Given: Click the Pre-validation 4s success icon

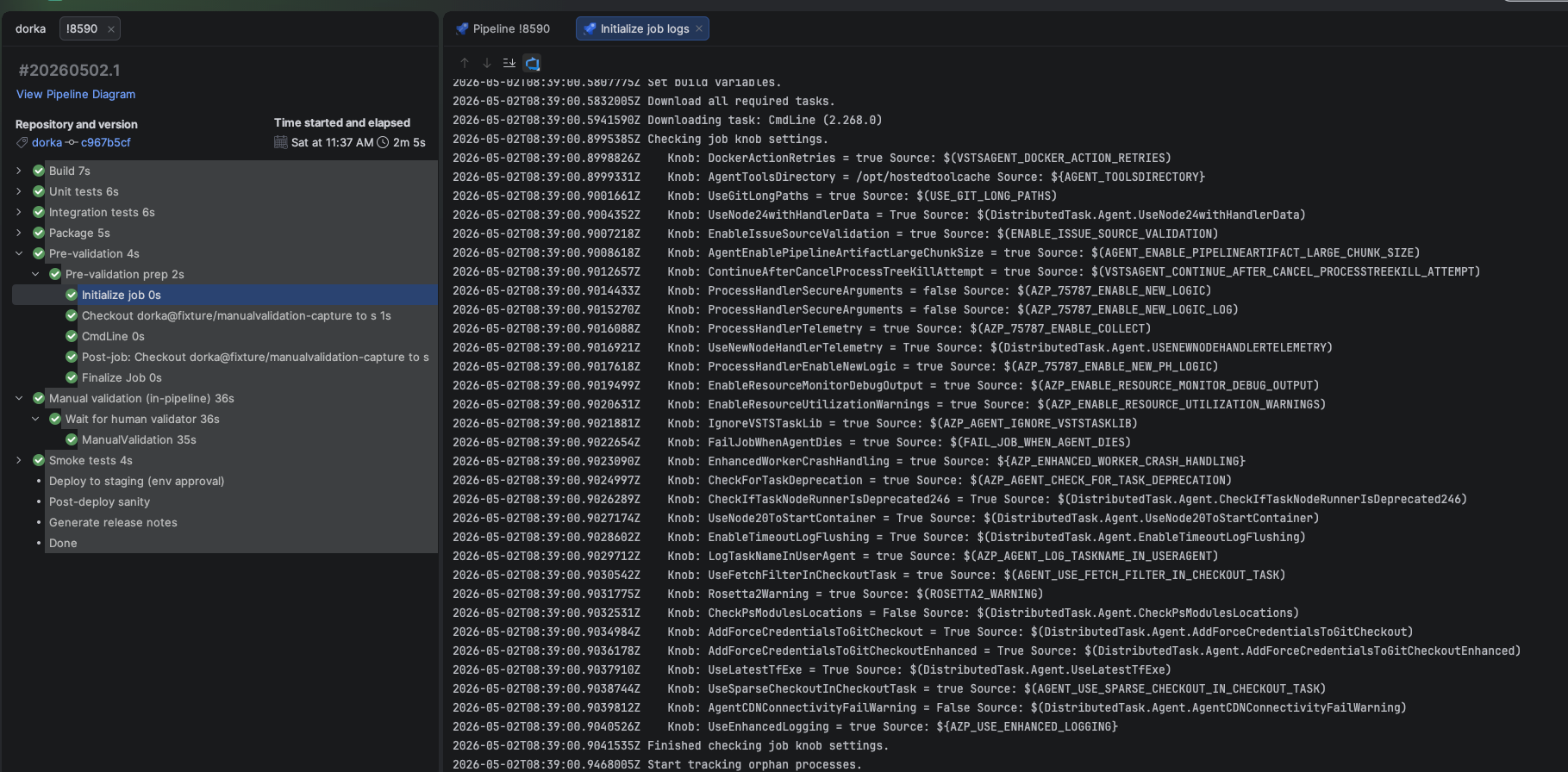Looking at the screenshot, I should click(x=39, y=253).
